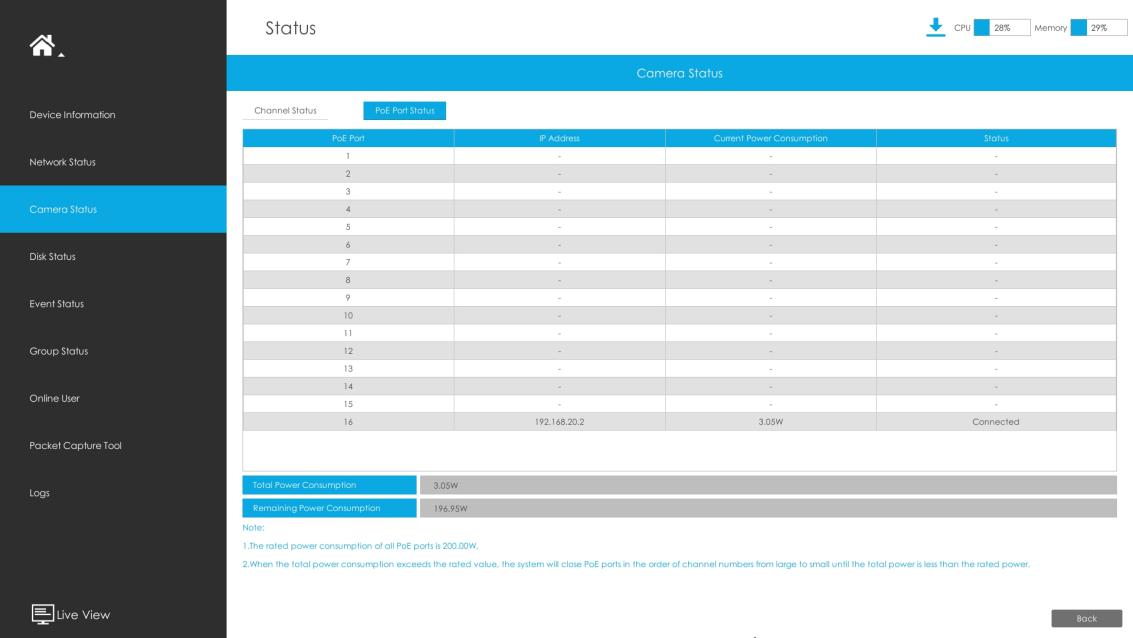Click the download arrow icon near CPU
Viewport: 1133px width, 638px height.
[935, 27]
